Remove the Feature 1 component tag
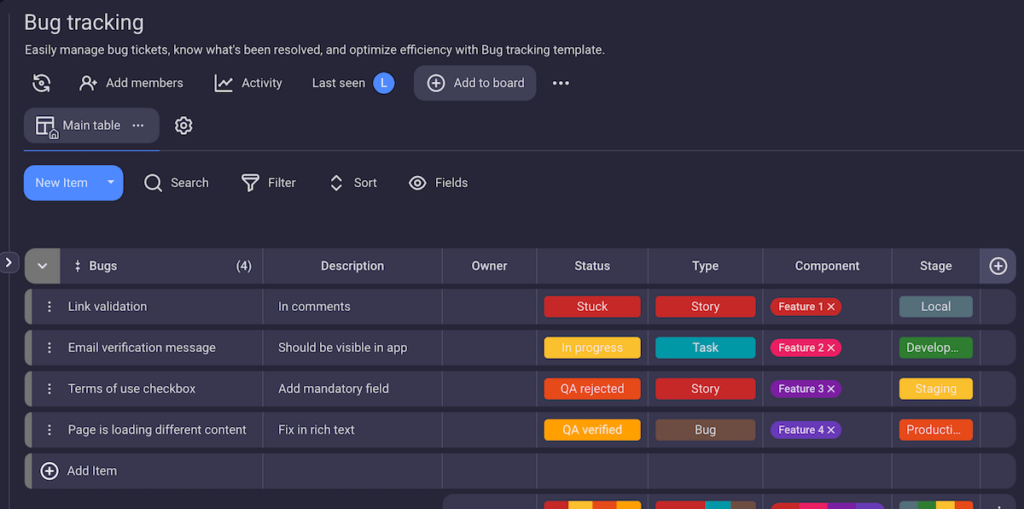The width and height of the screenshot is (1024, 509). [831, 307]
